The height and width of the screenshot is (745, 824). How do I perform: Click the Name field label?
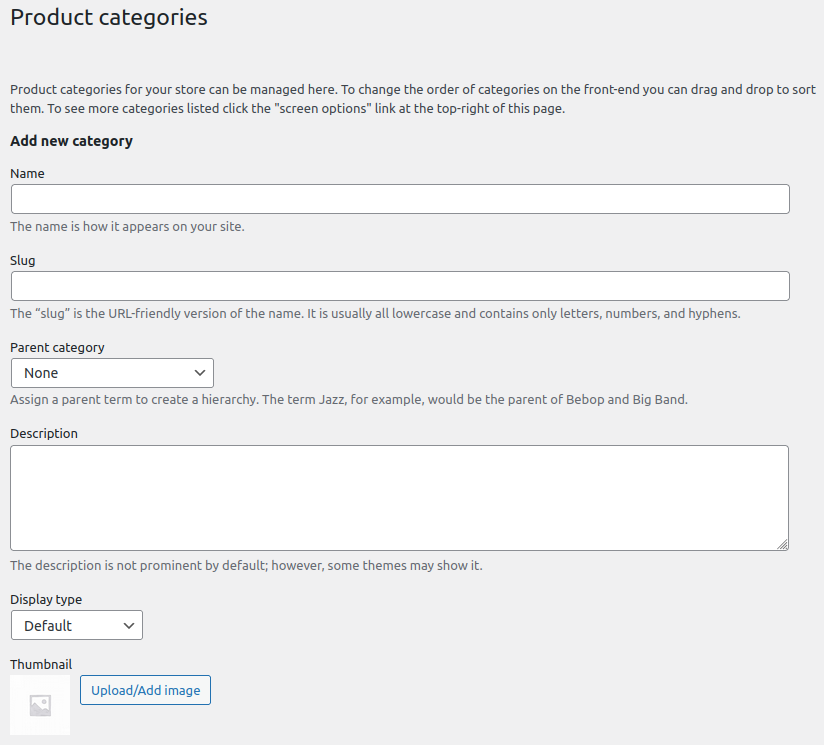pyautogui.click(x=27, y=173)
